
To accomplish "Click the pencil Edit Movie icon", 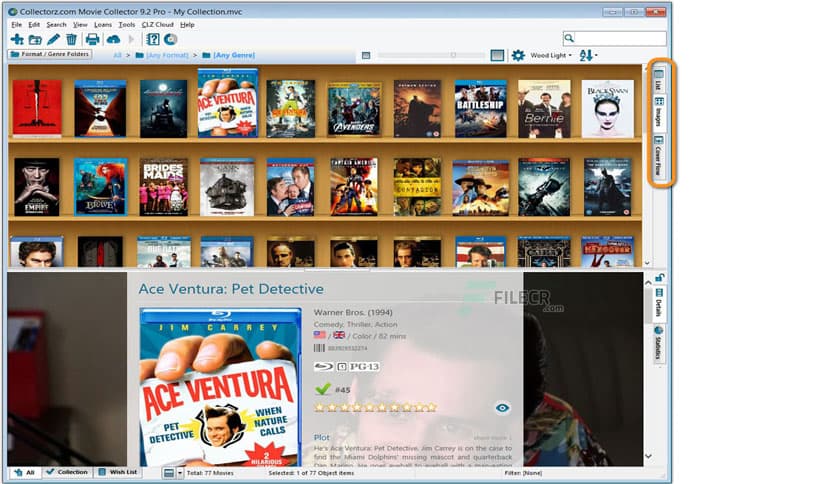I will [x=53, y=39].
